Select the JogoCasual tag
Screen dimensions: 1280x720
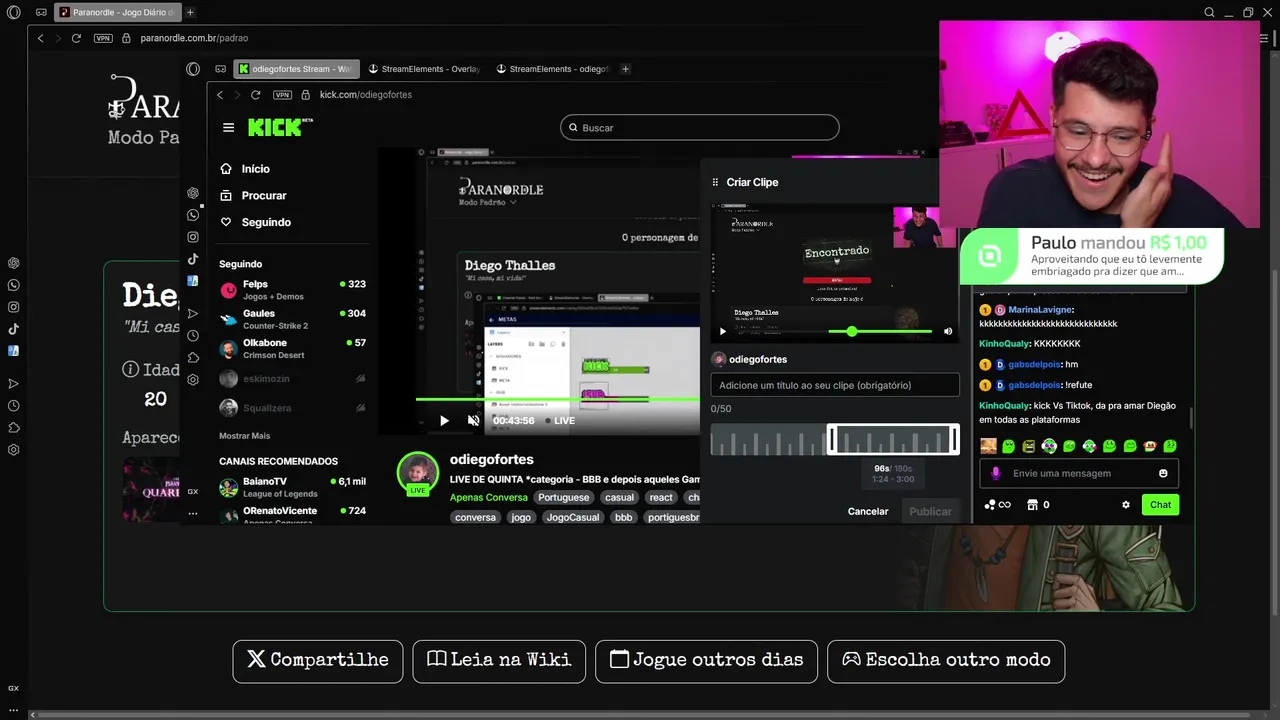click(572, 517)
